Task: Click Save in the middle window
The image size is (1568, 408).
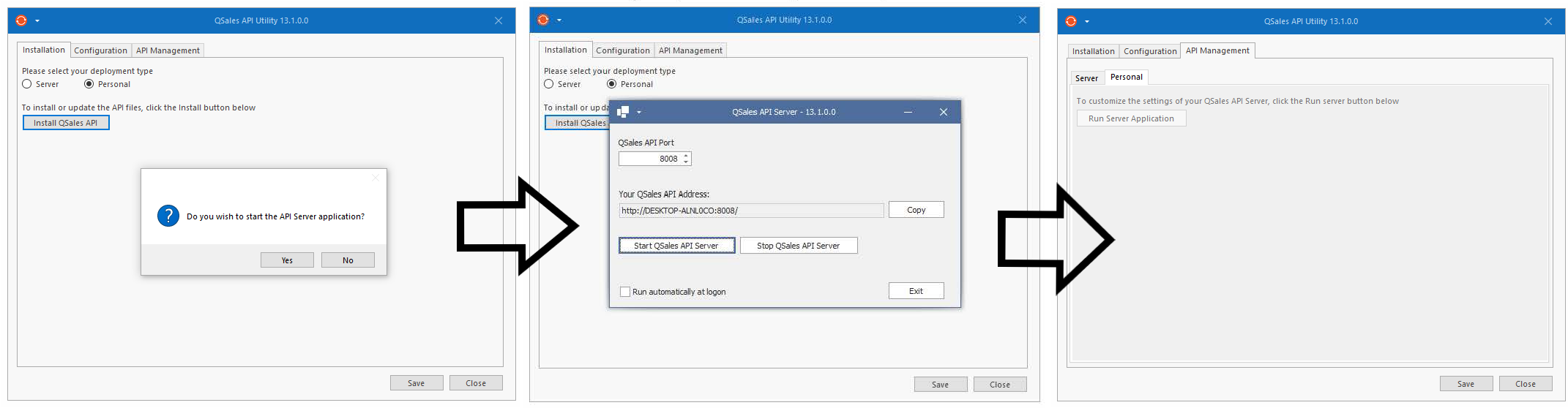Action: click(x=941, y=385)
